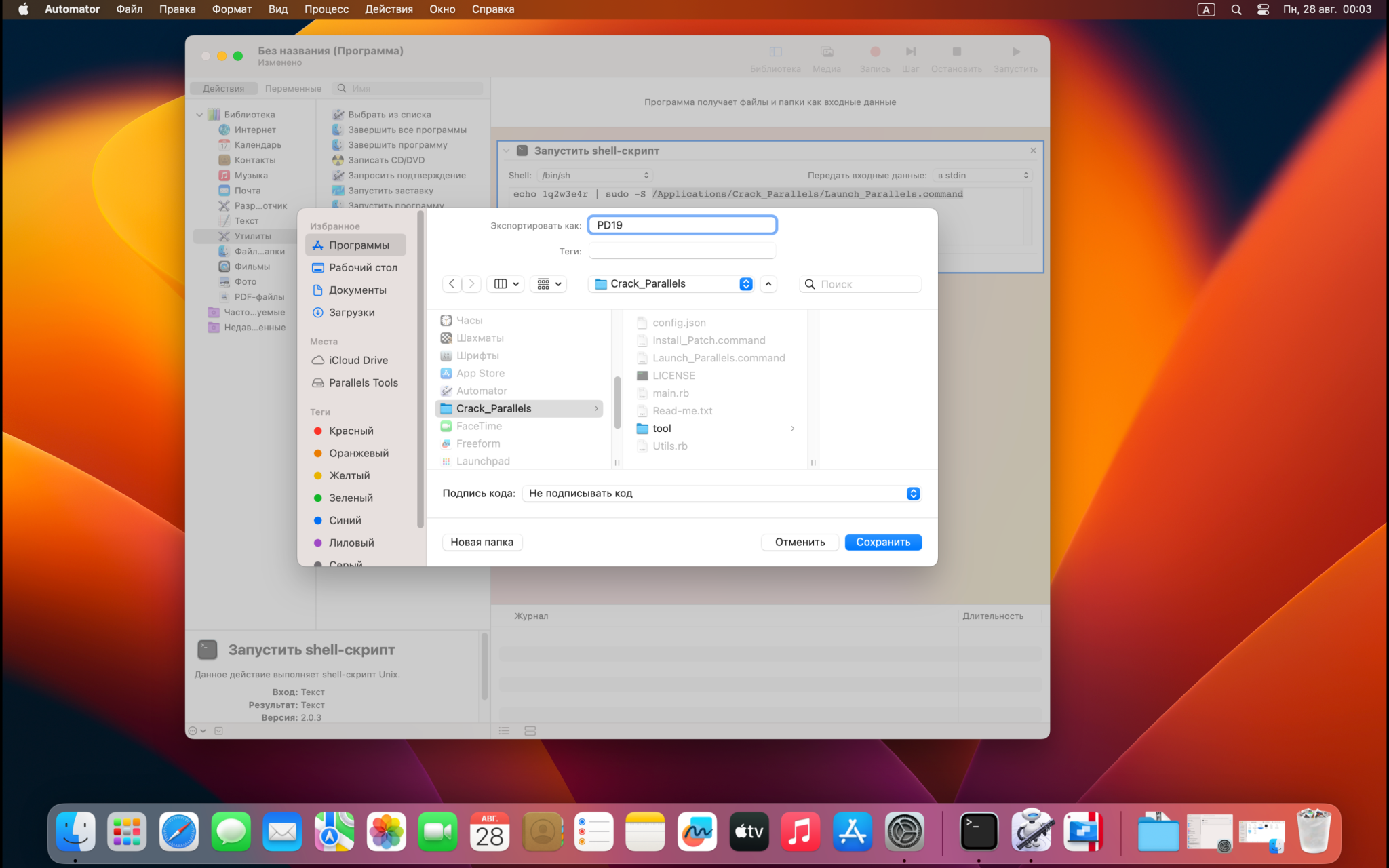The width and height of the screenshot is (1389, 868).
Task: Open the Файл menu
Action: click(x=129, y=9)
